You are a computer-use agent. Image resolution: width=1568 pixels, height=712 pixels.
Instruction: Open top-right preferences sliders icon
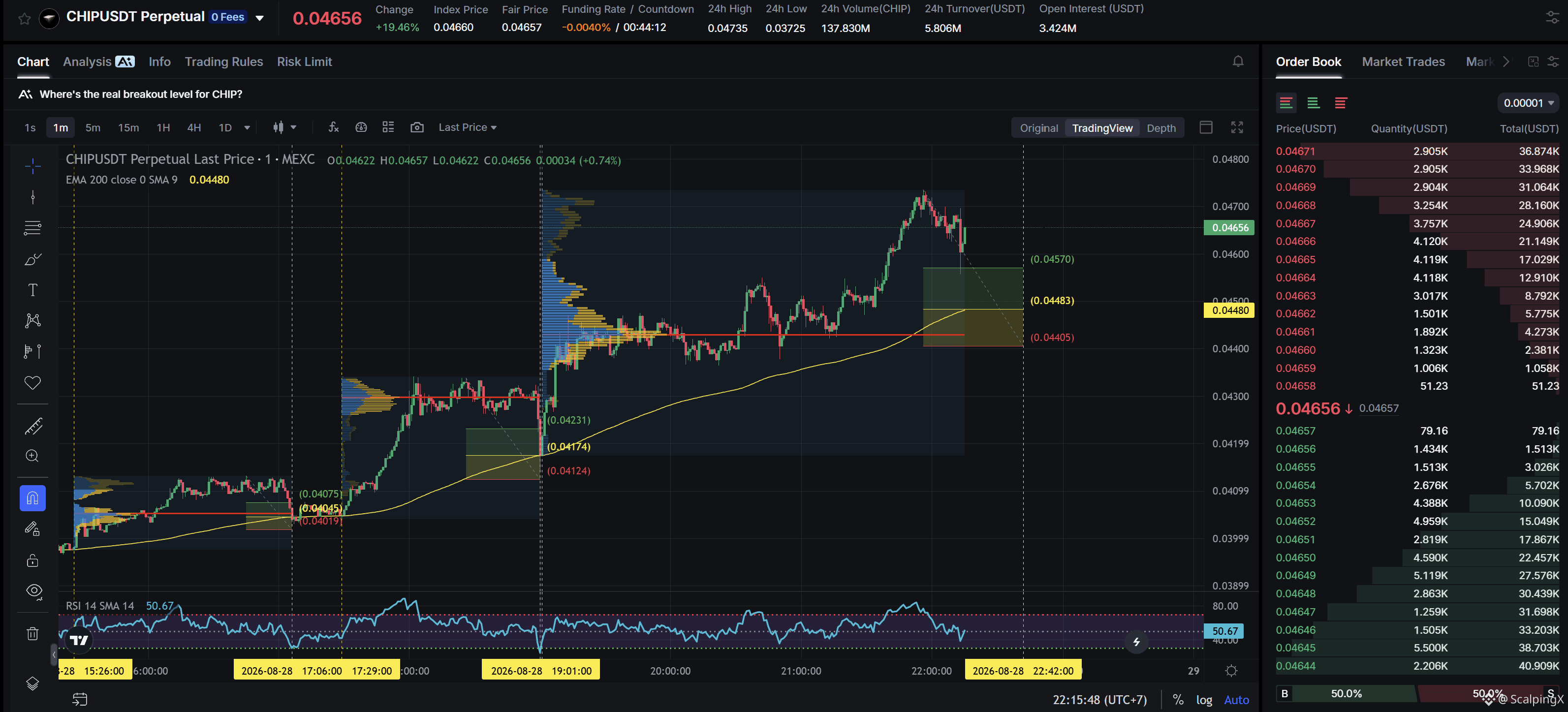(x=1552, y=18)
